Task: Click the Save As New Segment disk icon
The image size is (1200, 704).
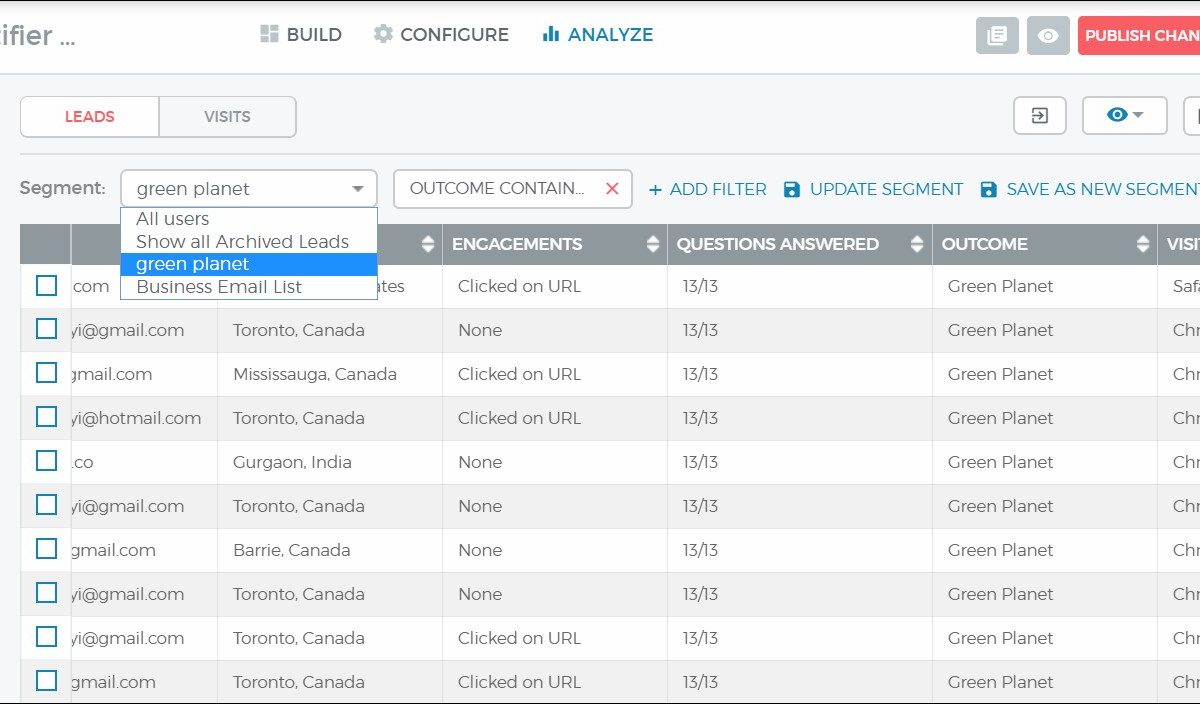Action: point(989,189)
